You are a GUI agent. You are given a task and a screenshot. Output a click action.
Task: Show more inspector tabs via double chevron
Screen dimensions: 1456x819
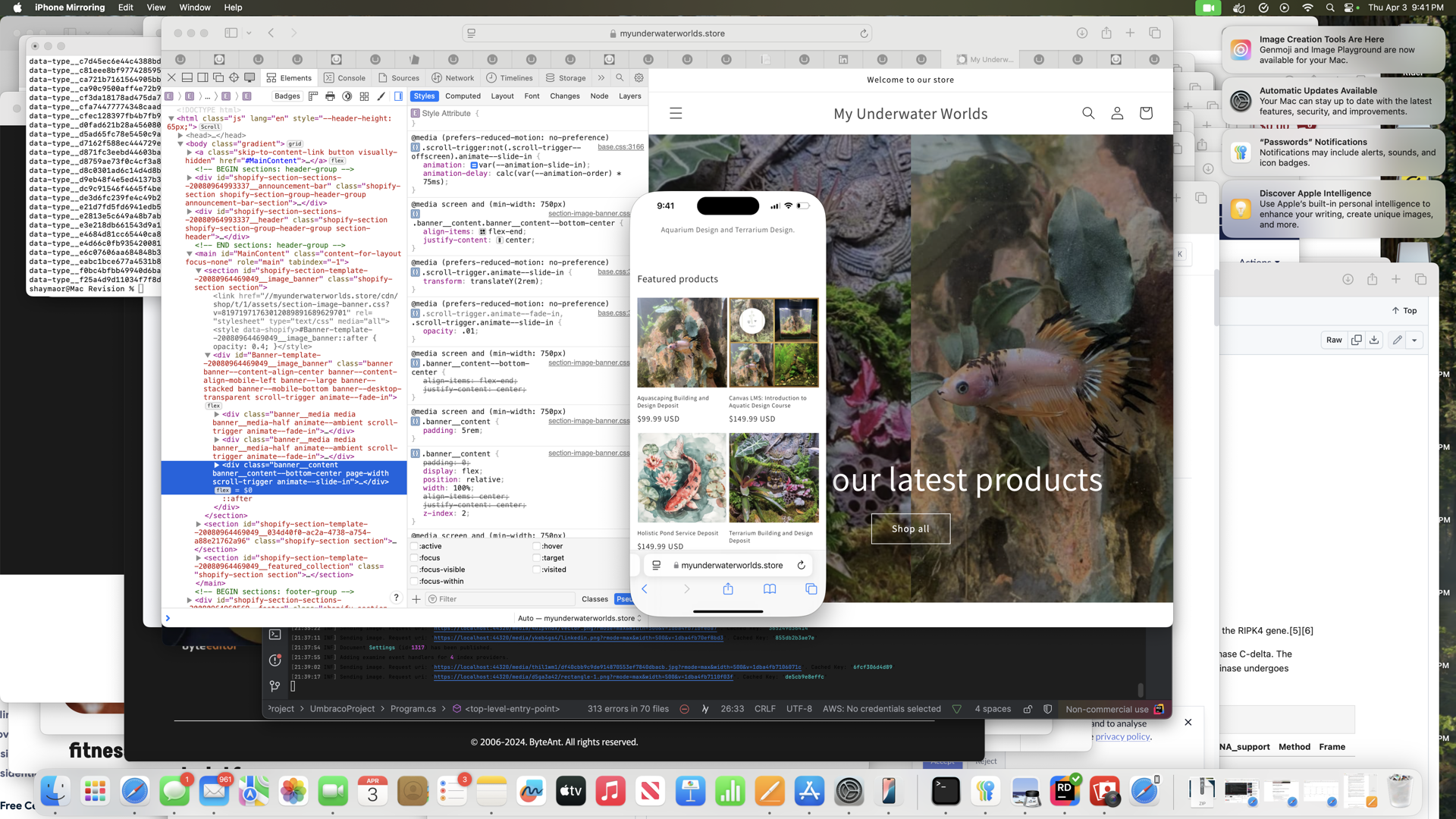pyautogui.click(x=601, y=77)
